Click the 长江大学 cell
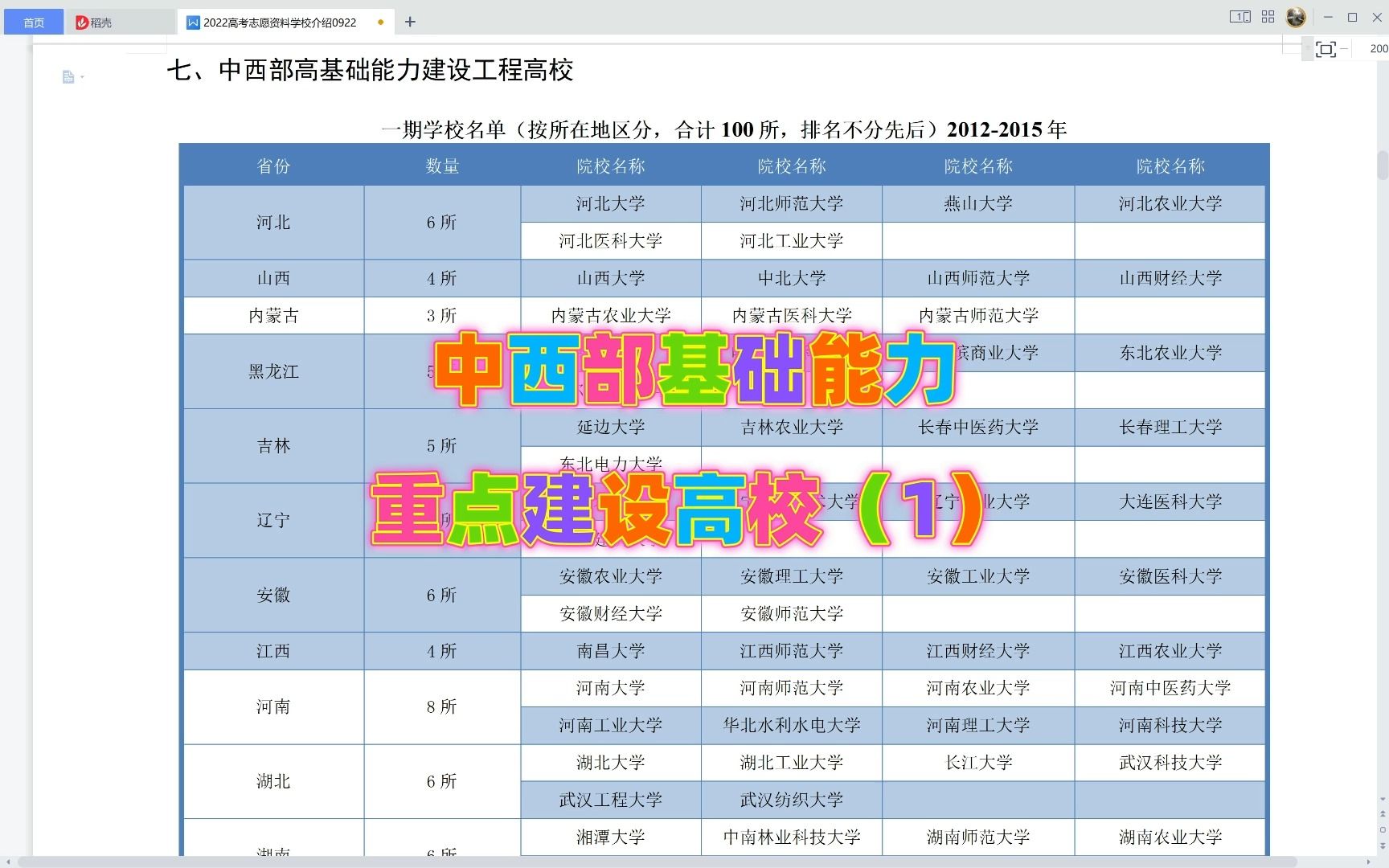The image size is (1389, 868). pyautogui.click(x=978, y=763)
